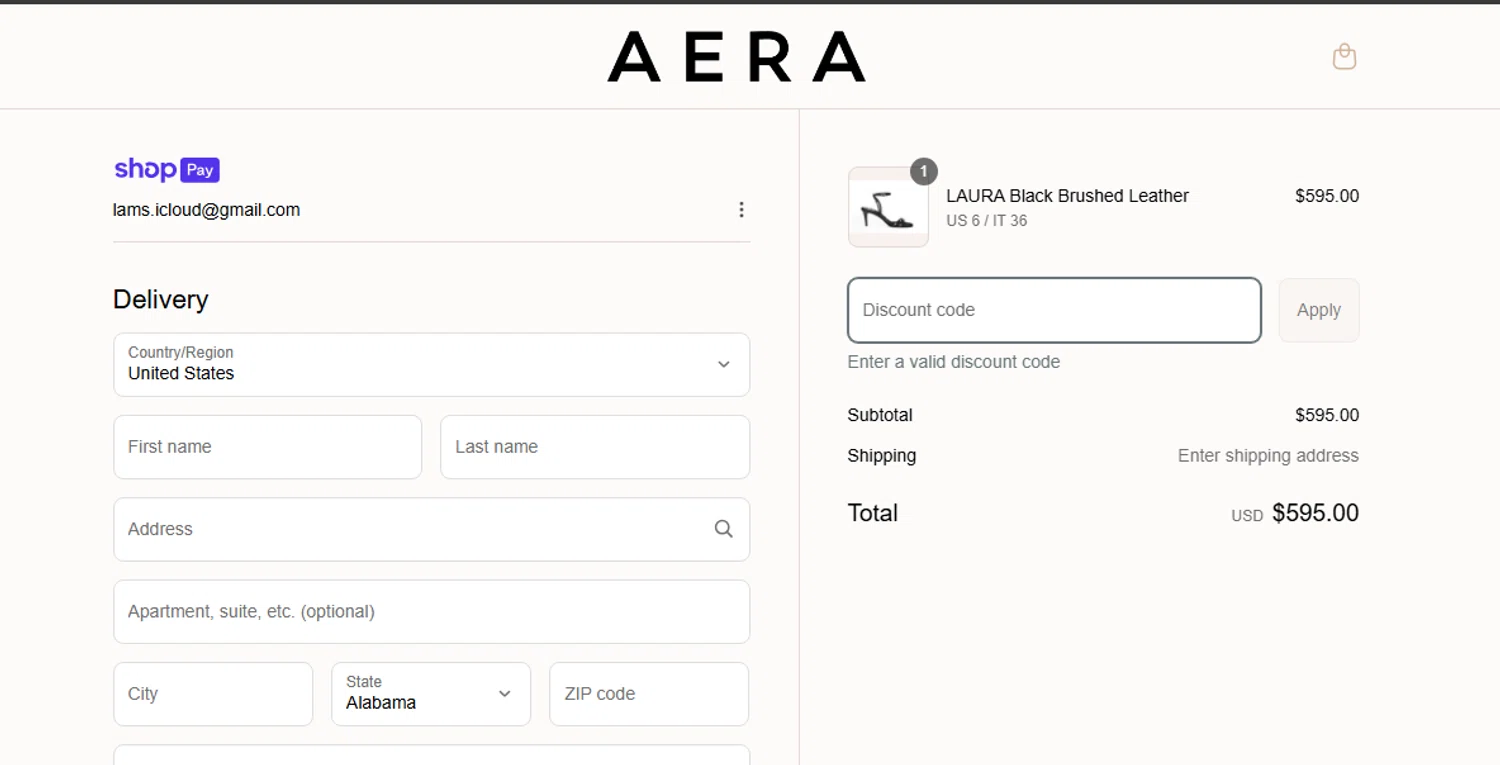Click the LAURA Black Brushed Leather title

coord(1067,196)
